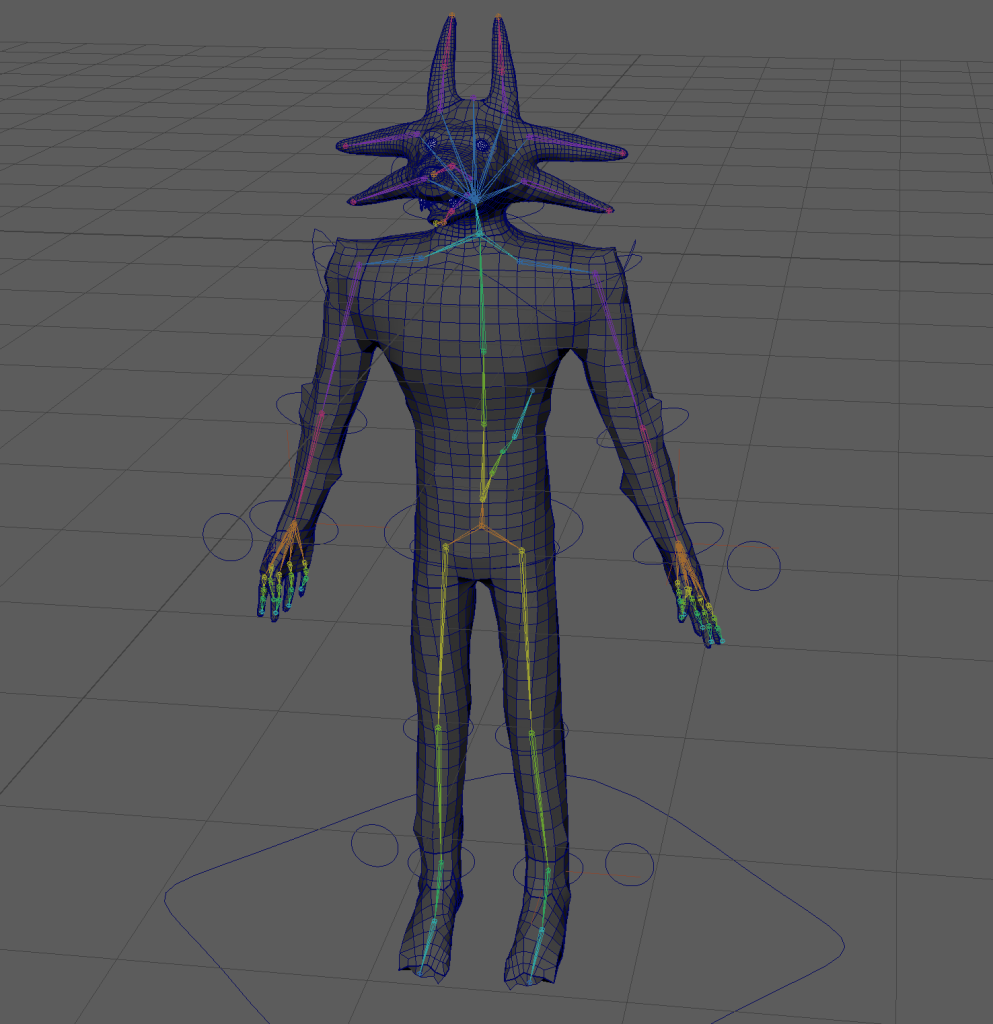Image resolution: width=993 pixels, height=1024 pixels.
Task: Select the standalone circle control beside the character's left-side hand
Action: click(x=227, y=537)
